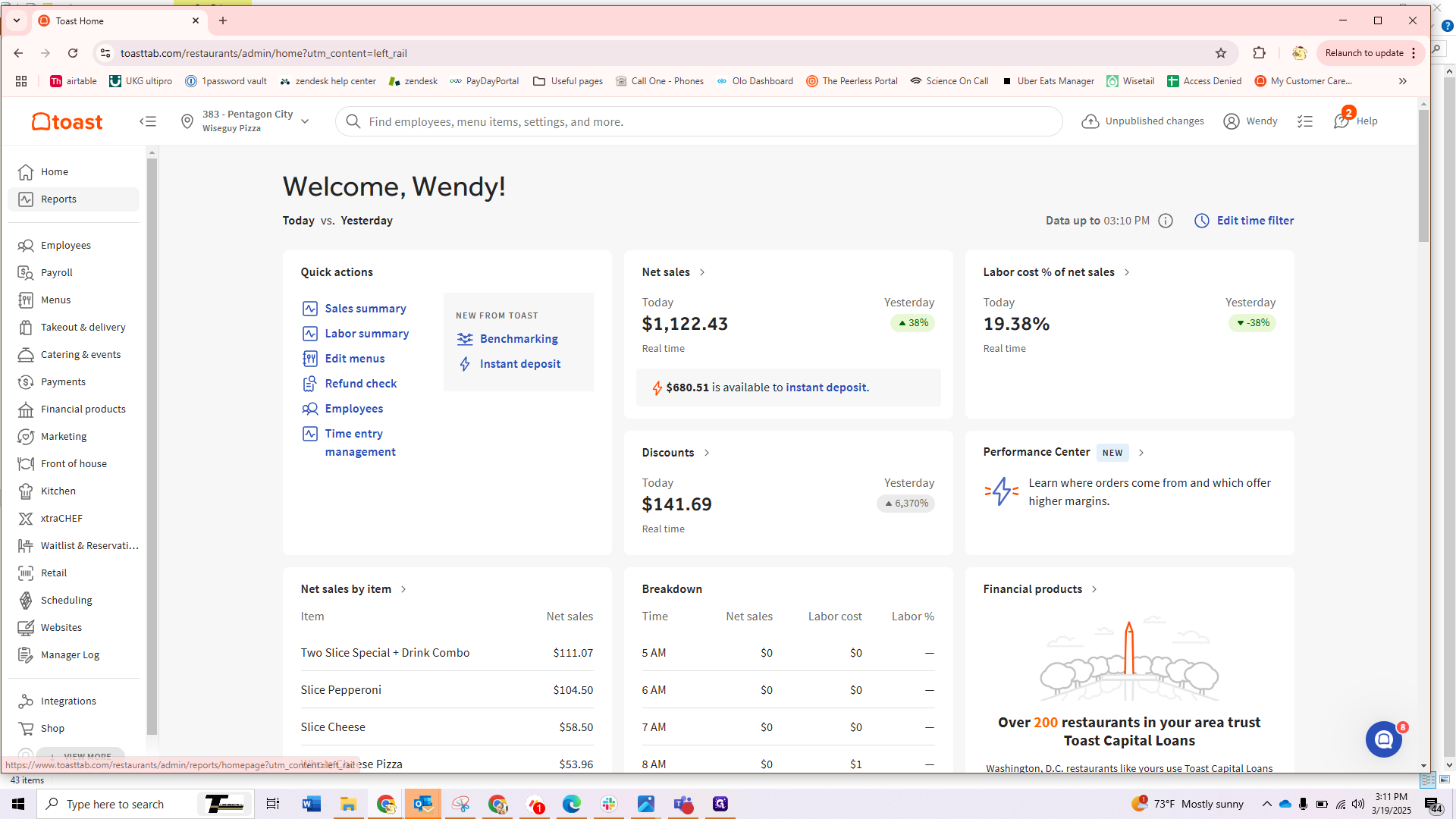Screen dimensions: 1456x819
Task: Go to Home in sidebar
Action: tap(74, 172)
